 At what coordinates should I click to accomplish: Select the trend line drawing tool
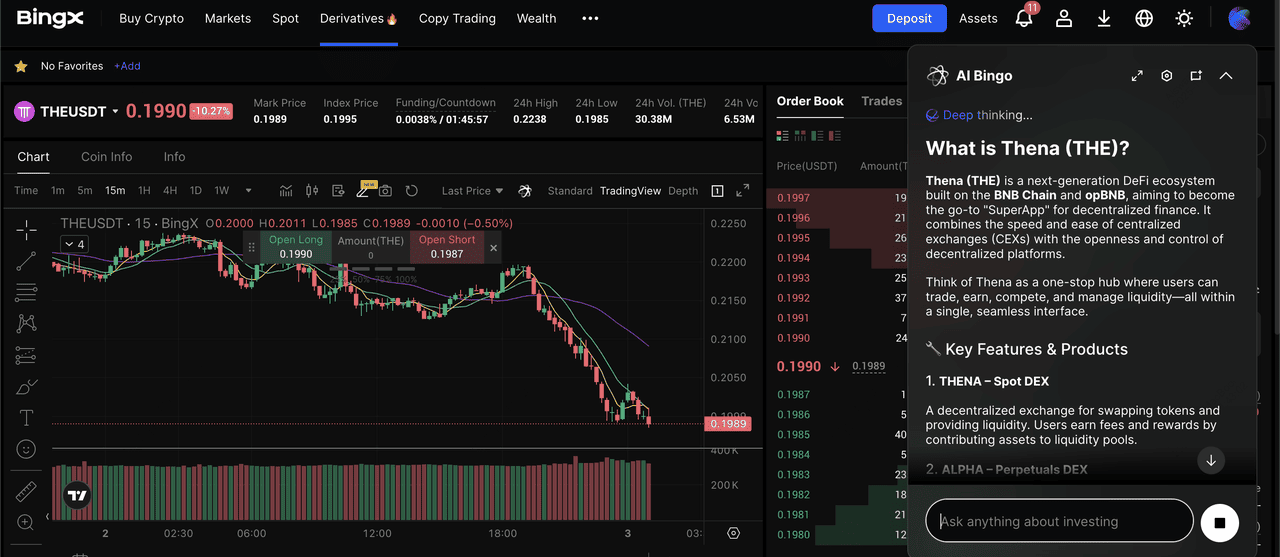click(x=26, y=261)
